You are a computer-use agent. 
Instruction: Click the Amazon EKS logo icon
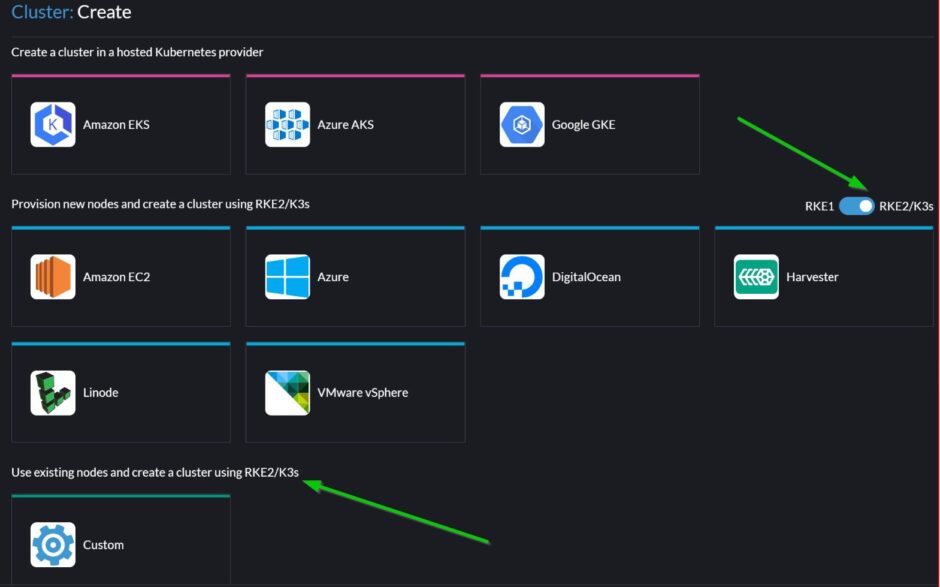[53, 125]
